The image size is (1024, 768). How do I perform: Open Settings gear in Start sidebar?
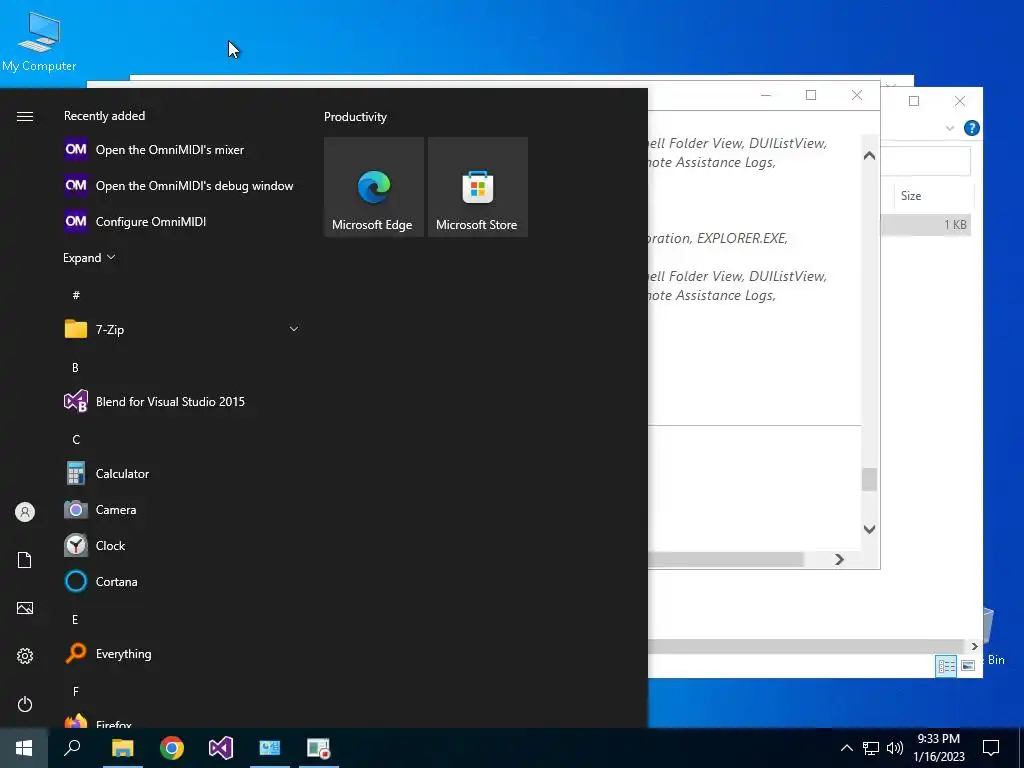pyautogui.click(x=25, y=656)
